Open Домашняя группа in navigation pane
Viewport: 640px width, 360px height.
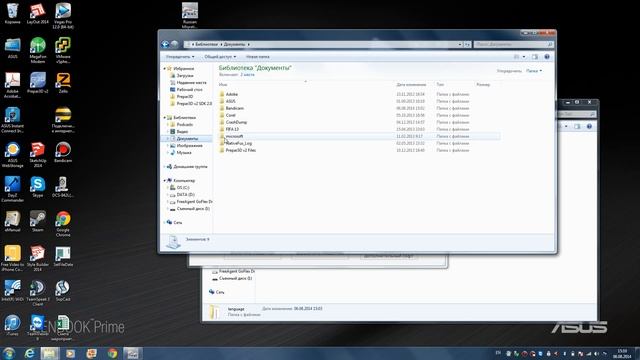click(x=190, y=167)
